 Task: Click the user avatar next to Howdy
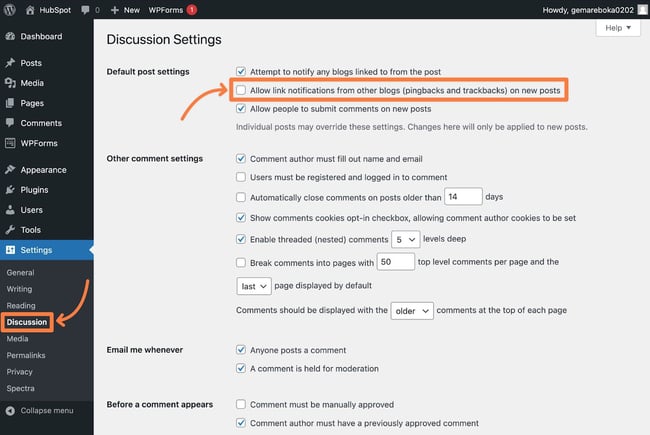coord(642,10)
